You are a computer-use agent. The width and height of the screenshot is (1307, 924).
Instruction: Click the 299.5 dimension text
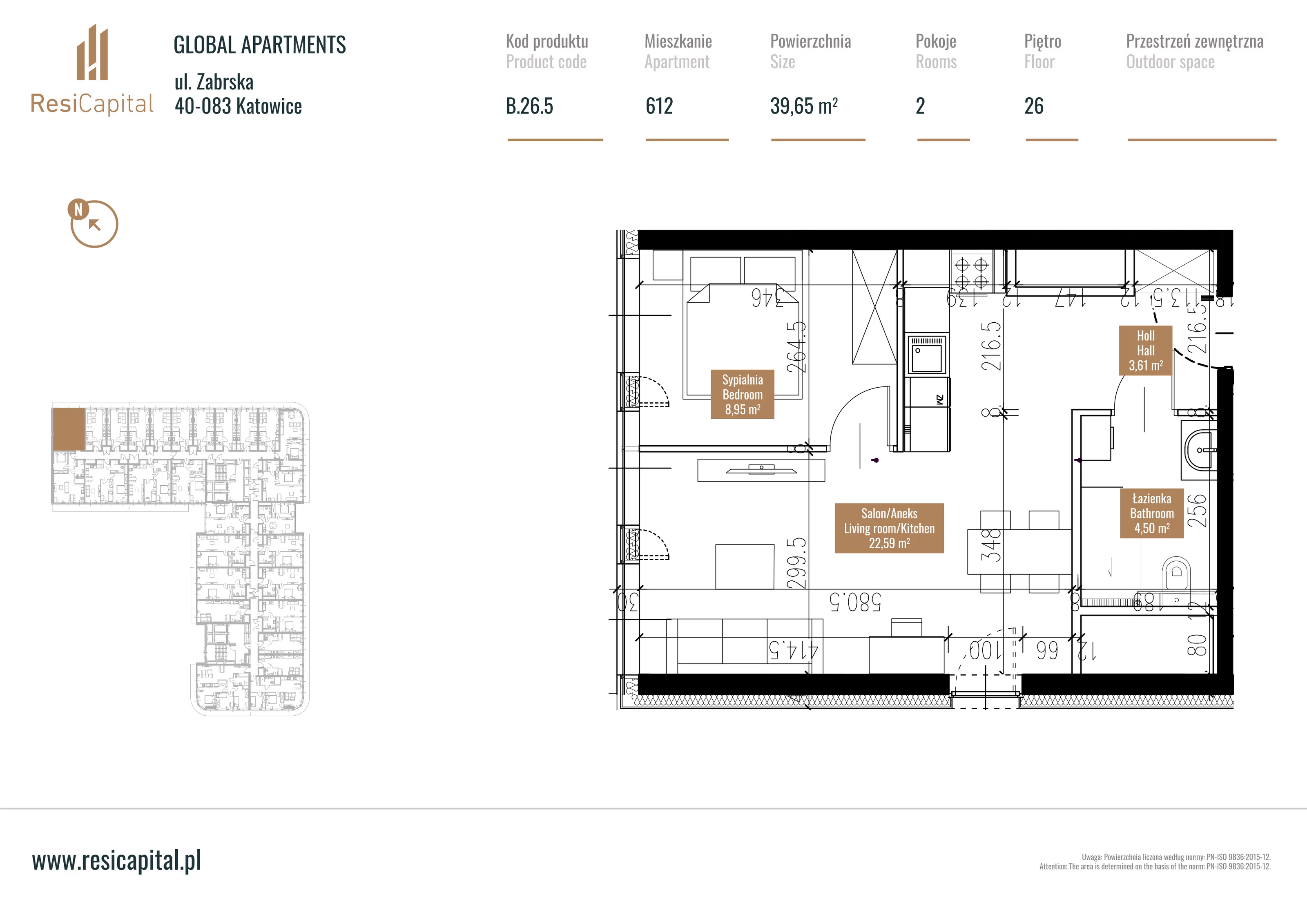pos(796,563)
